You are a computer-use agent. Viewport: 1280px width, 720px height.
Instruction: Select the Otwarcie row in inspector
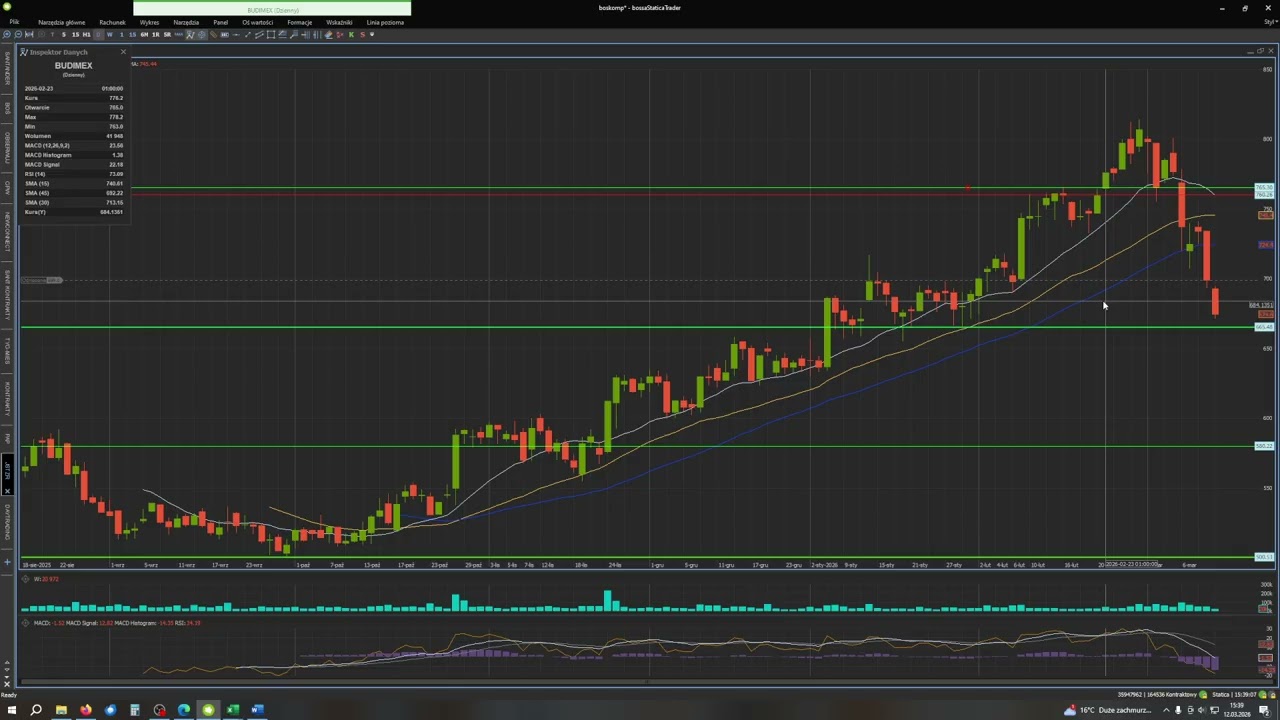click(x=73, y=107)
